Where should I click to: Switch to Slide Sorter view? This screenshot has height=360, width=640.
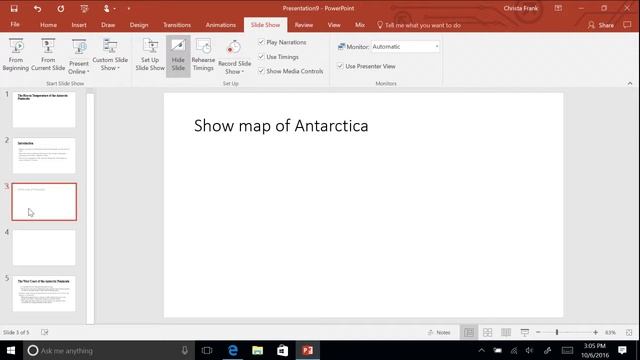pos(487,332)
